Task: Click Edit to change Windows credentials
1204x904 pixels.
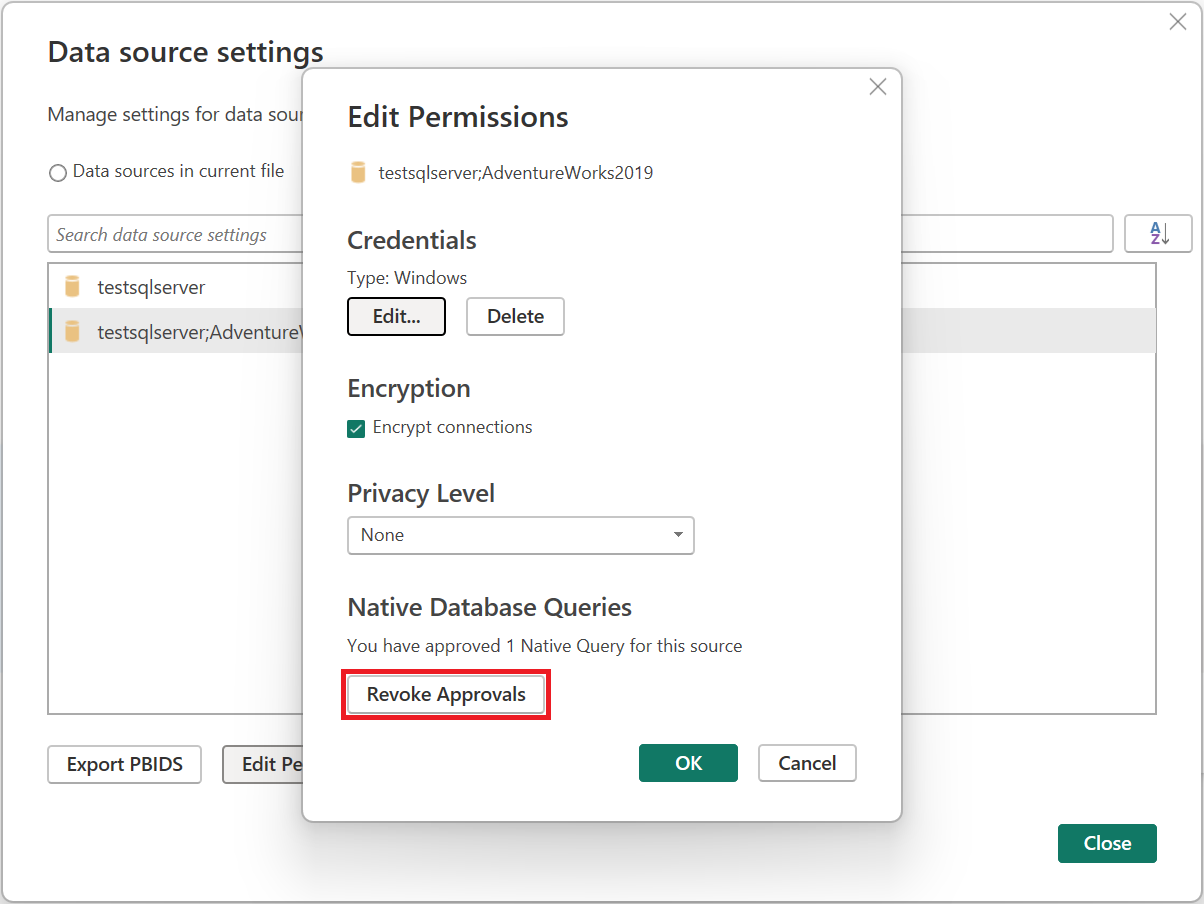Action: pyautogui.click(x=396, y=316)
